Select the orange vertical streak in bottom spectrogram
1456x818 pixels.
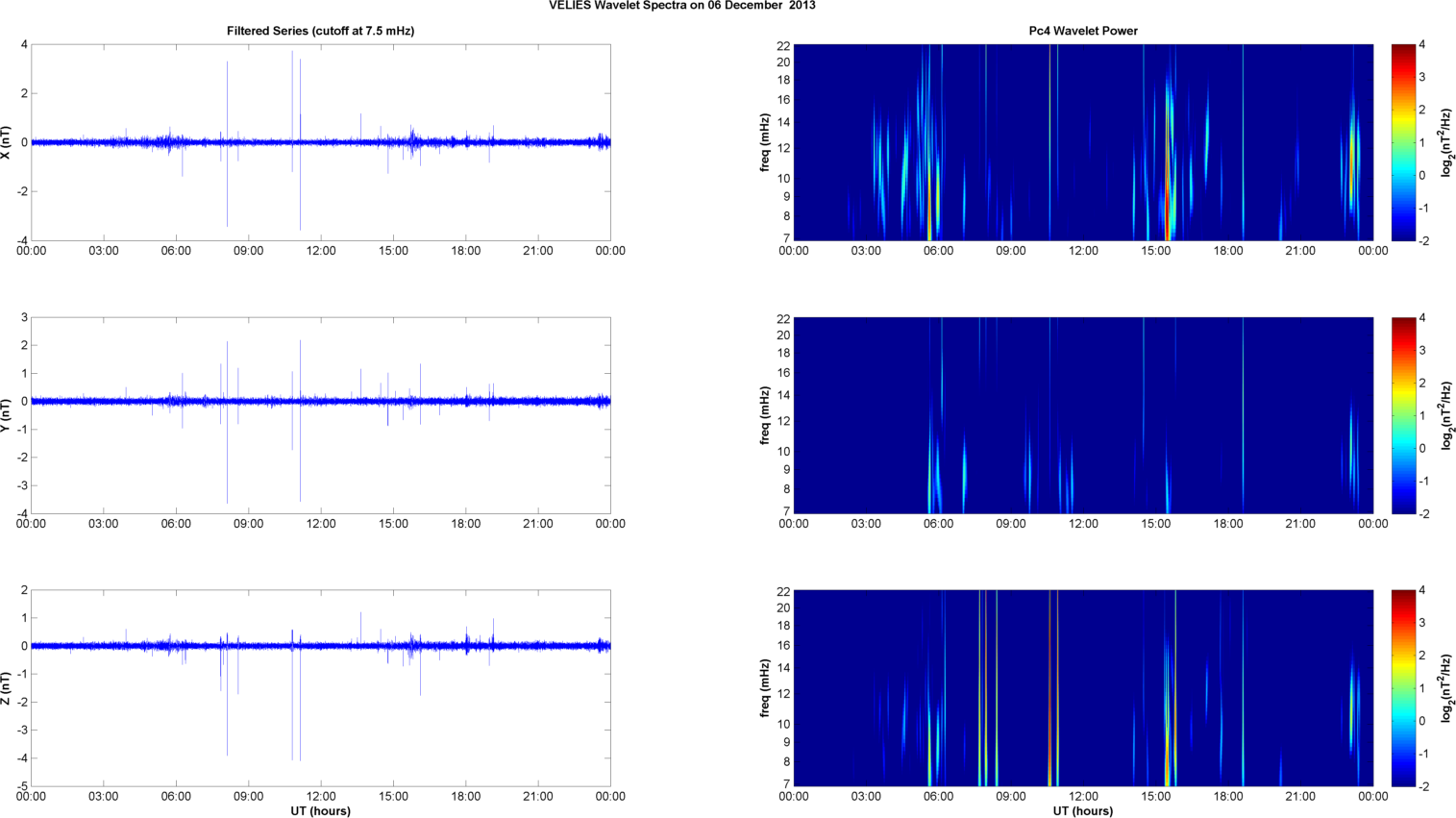[x=1050, y=688]
